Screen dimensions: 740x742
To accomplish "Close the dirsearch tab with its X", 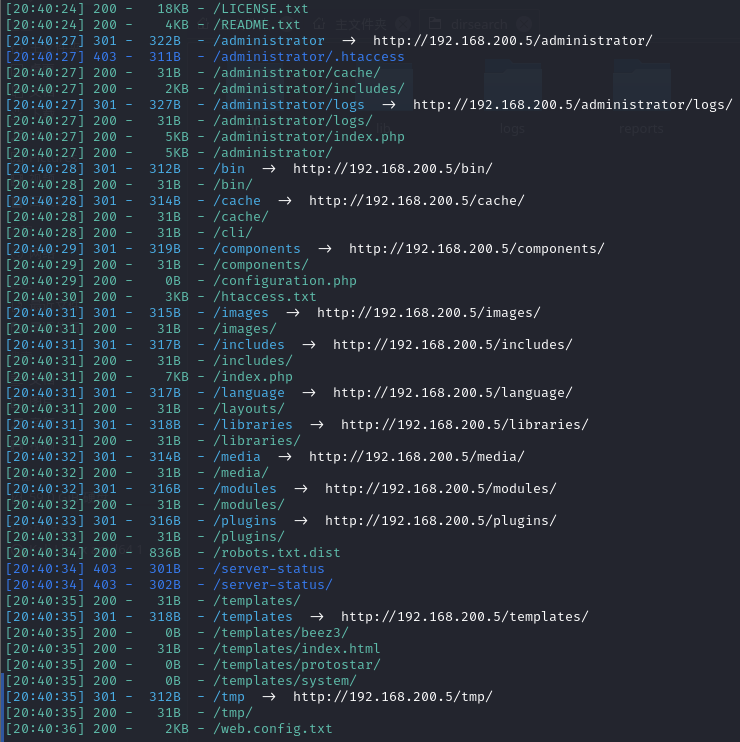I will (x=524, y=24).
